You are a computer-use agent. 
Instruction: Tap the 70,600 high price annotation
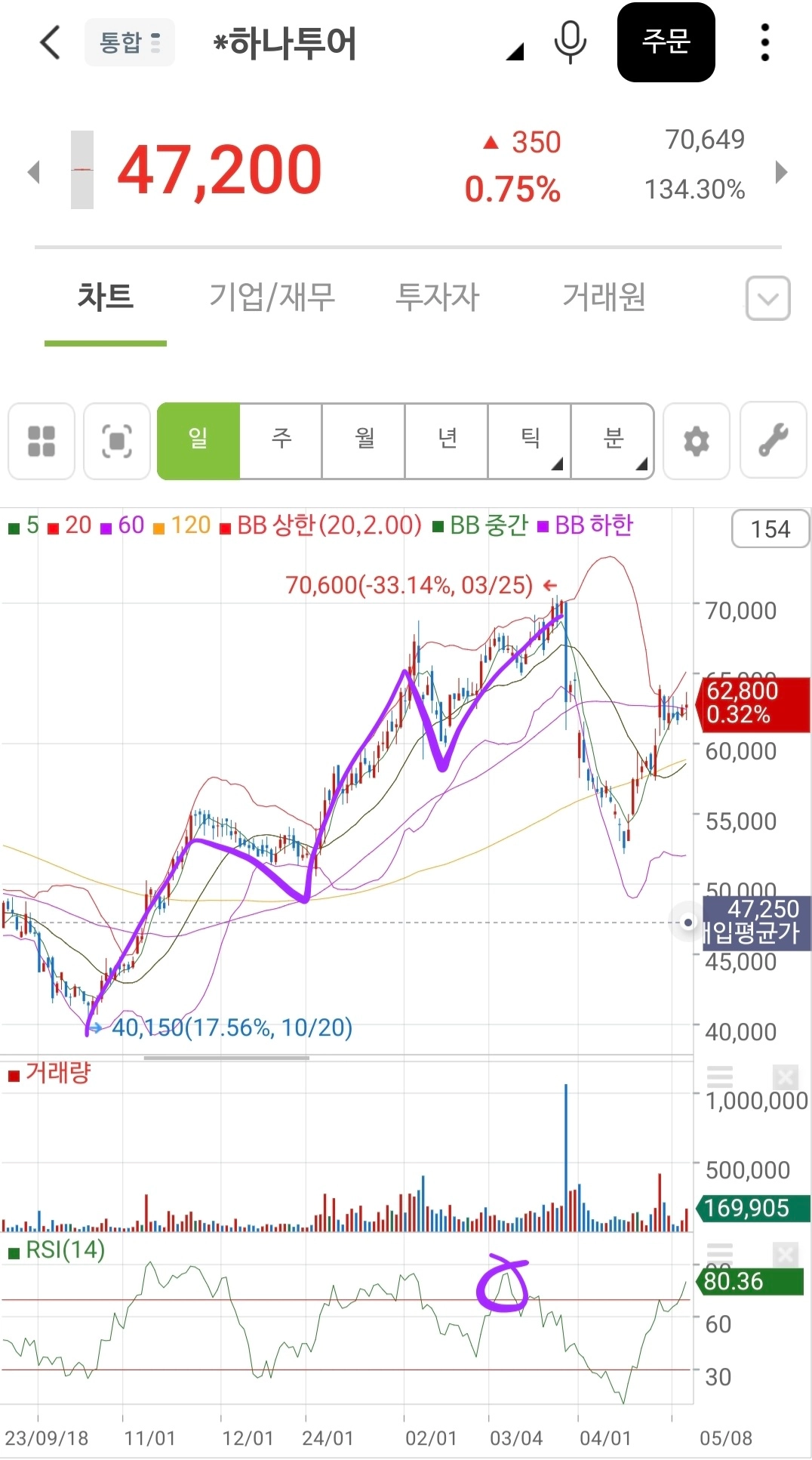click(421, 585)
